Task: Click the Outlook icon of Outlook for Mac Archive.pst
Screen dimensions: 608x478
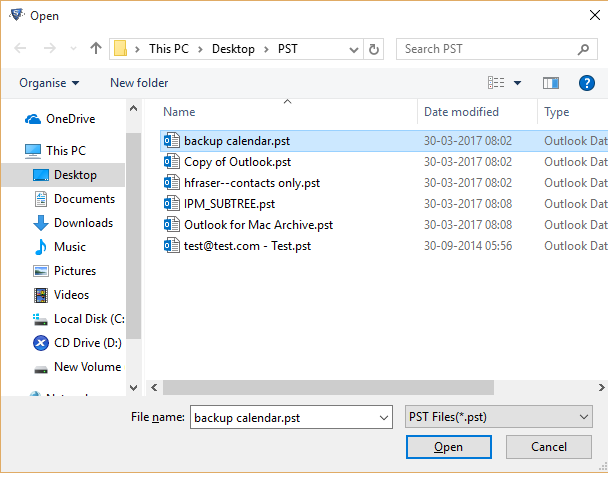Action: [x=171, y=224]
